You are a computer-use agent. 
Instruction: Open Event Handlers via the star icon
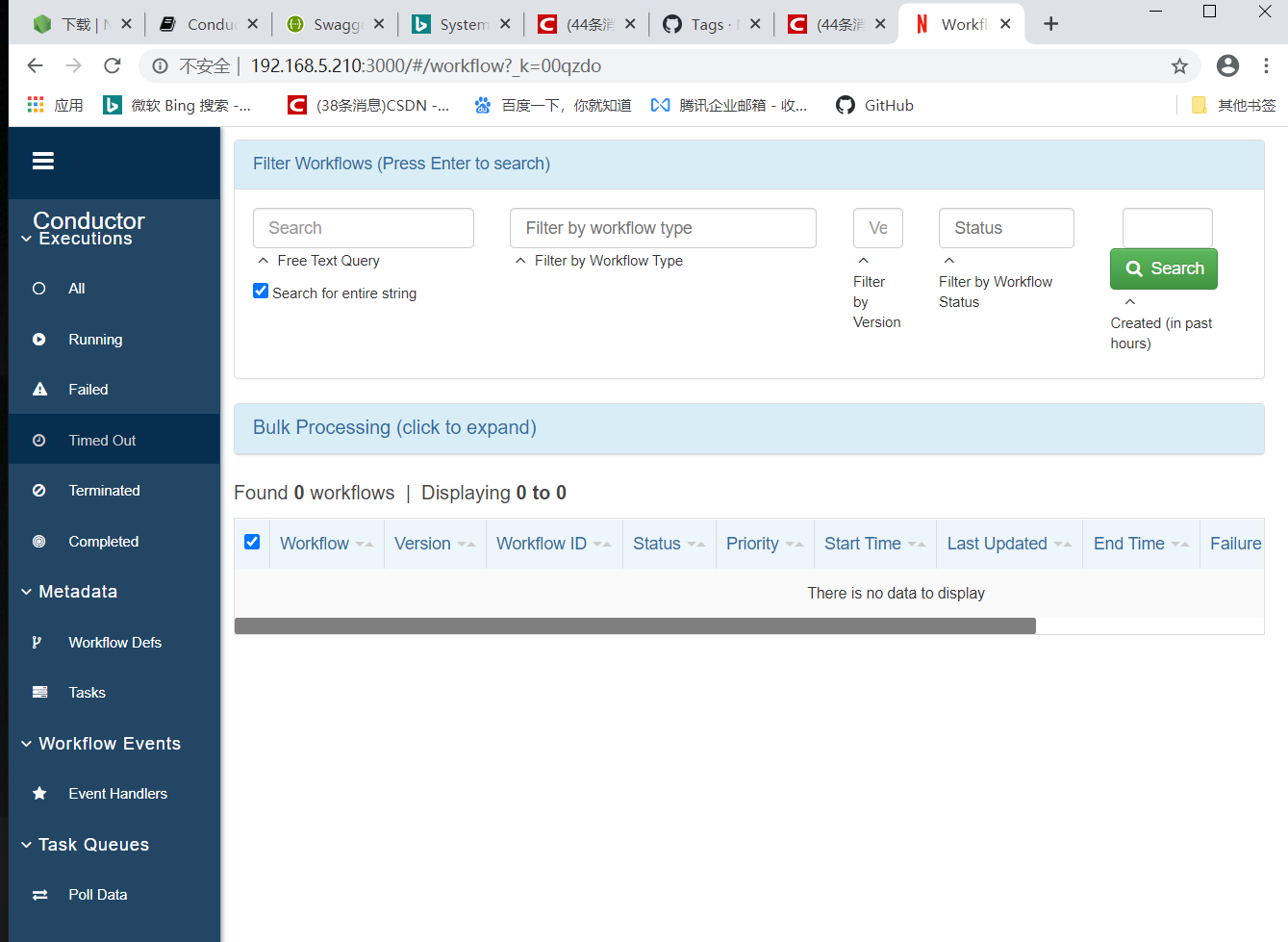(x=38, y=793)
